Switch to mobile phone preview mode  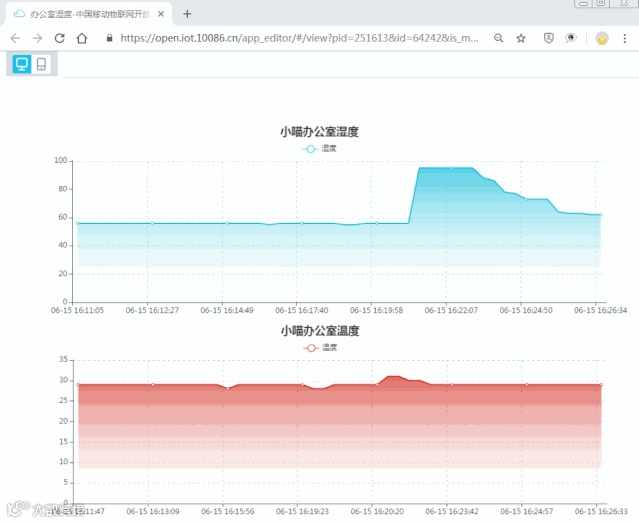[41, 64]
